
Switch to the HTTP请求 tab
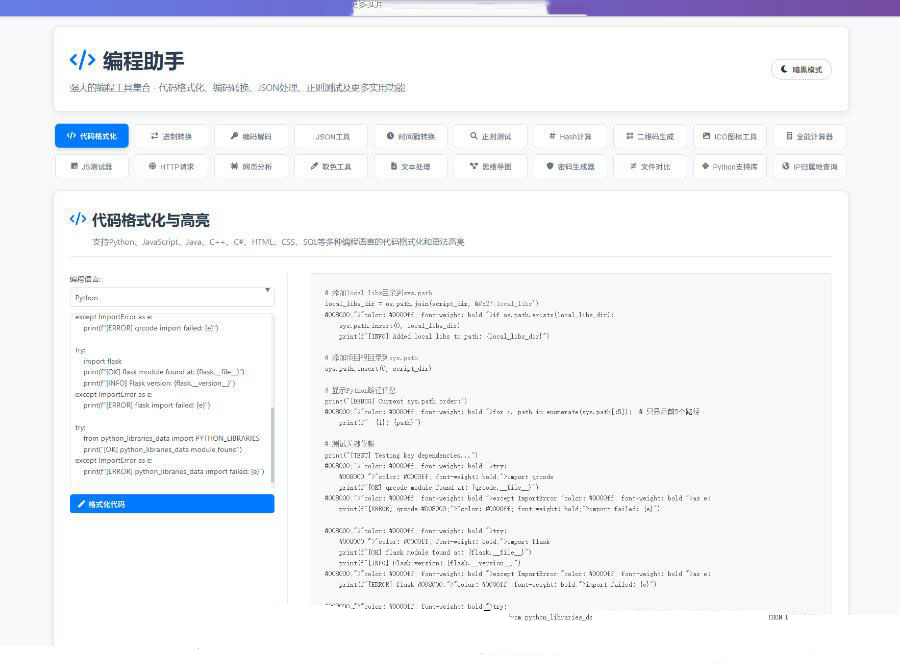170,167
